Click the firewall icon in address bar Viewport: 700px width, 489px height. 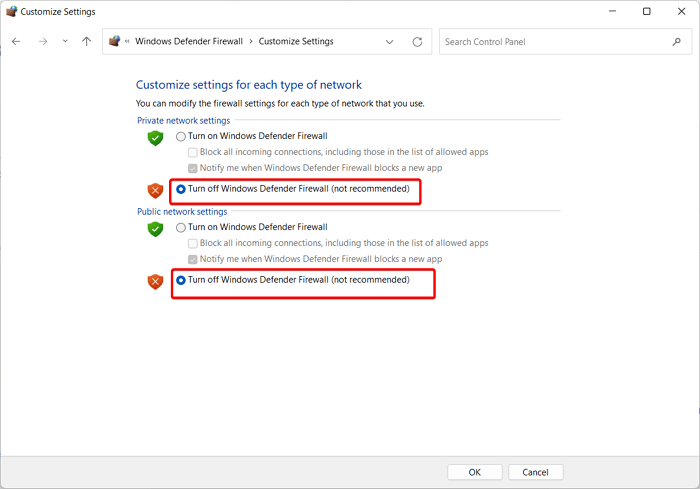[114, 41]
